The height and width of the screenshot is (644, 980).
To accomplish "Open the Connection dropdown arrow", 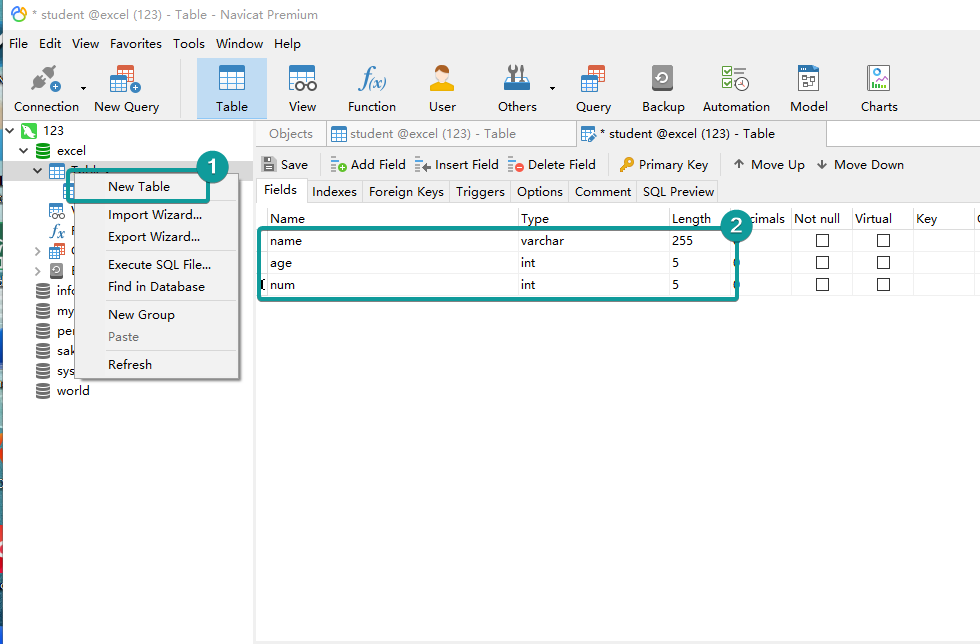I will point(83,88).
